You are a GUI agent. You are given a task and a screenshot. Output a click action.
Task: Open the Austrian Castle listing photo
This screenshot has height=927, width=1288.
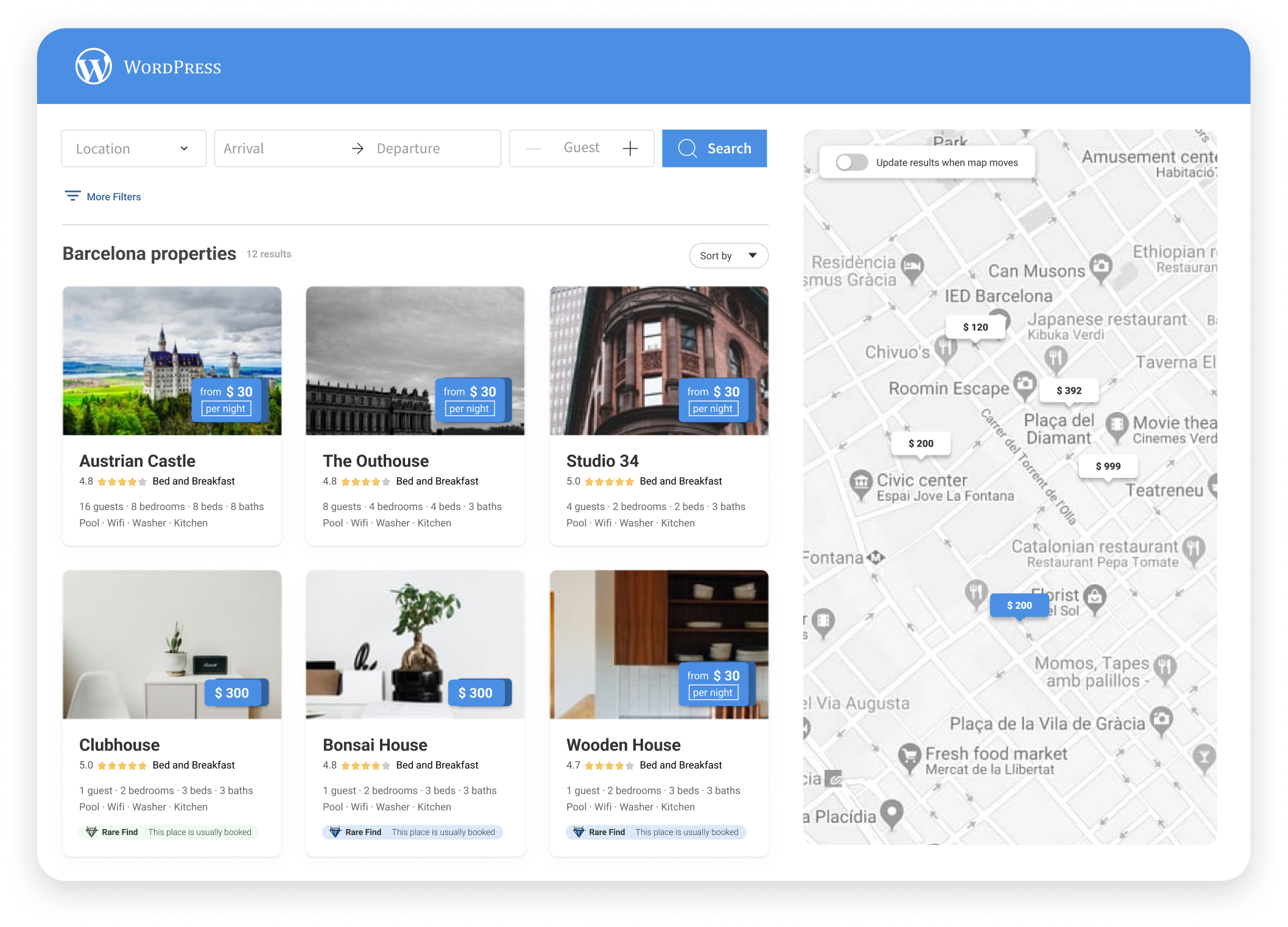click(172, 360)
